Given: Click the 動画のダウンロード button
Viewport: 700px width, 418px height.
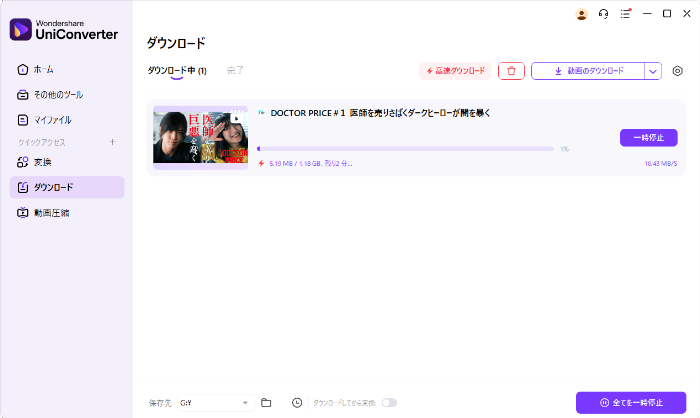Looking at the screenshot, I should [588, 71].
